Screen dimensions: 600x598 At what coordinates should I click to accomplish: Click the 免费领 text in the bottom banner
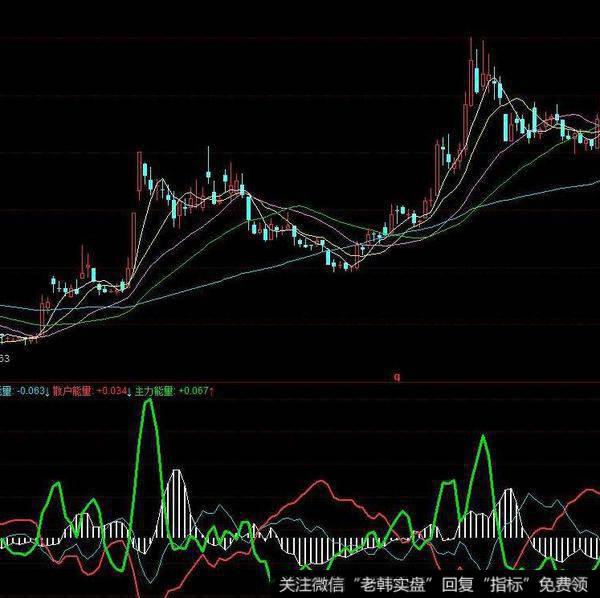click(x=564, y=585)
